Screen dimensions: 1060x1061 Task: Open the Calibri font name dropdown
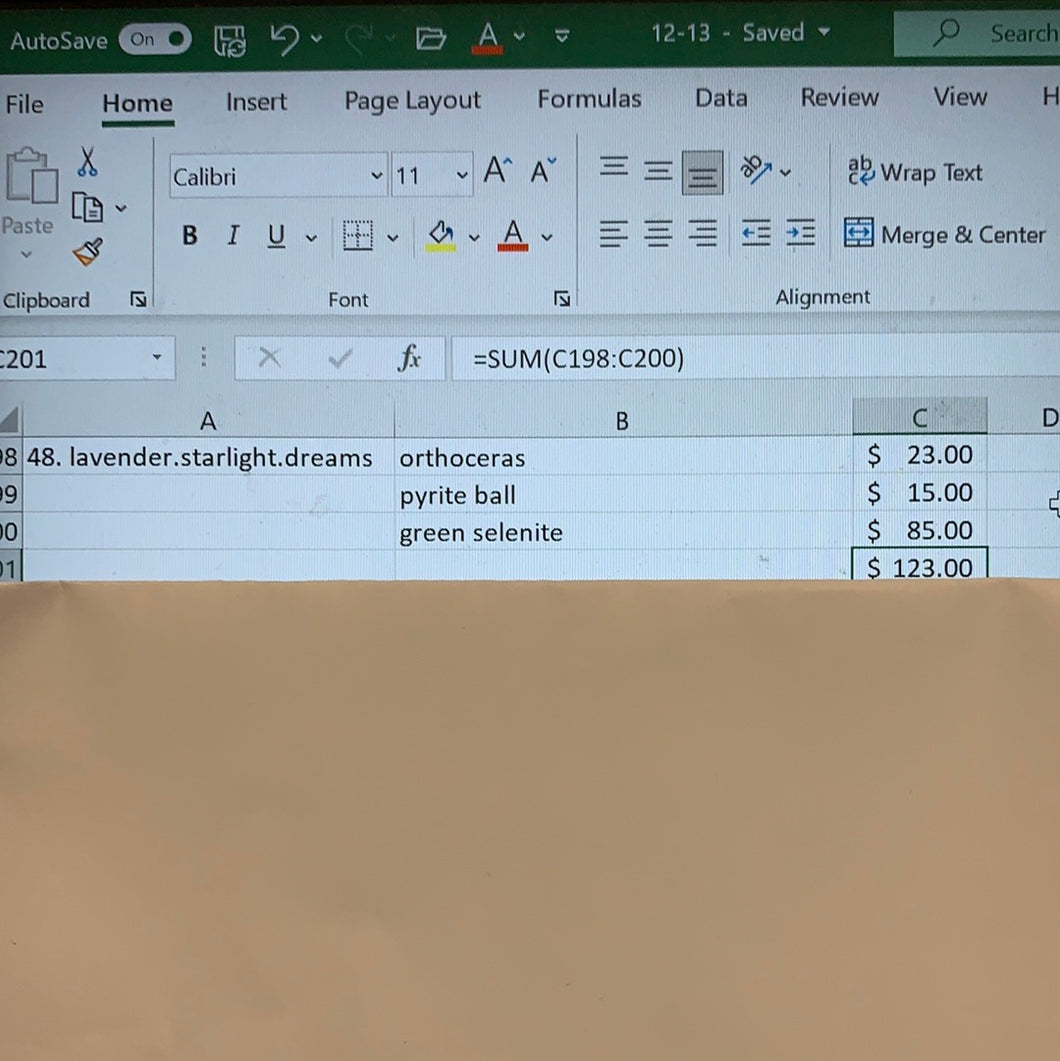pyautogui.click(x=377, y=176)
